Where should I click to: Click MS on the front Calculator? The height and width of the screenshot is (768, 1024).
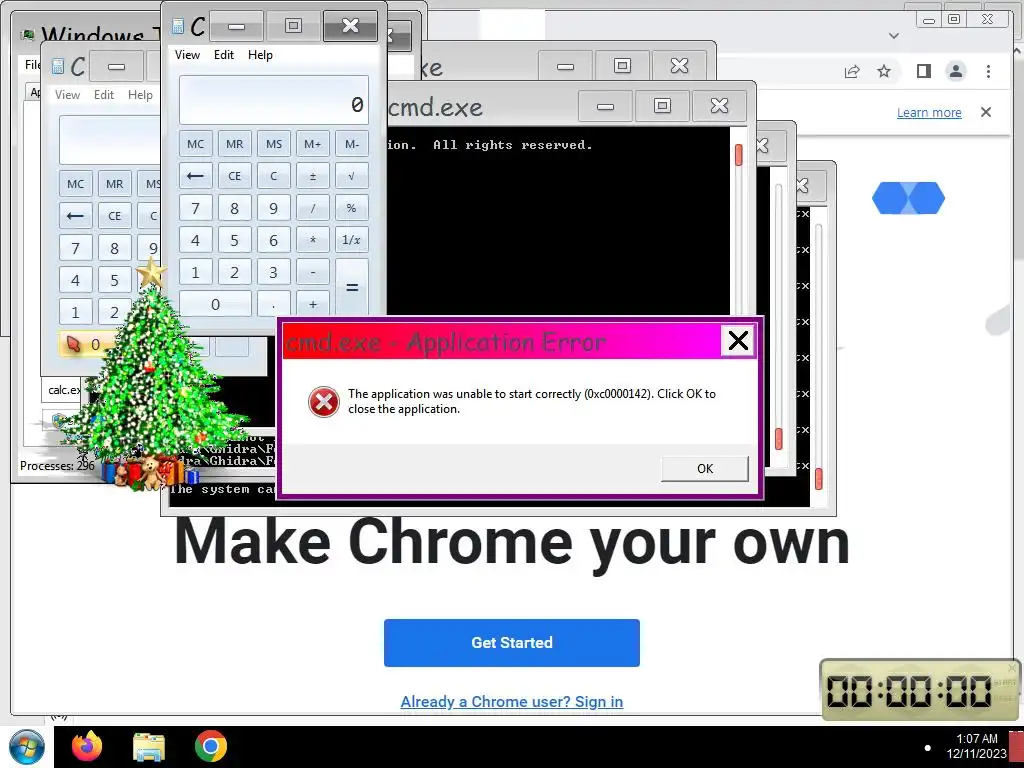[274, 144]
